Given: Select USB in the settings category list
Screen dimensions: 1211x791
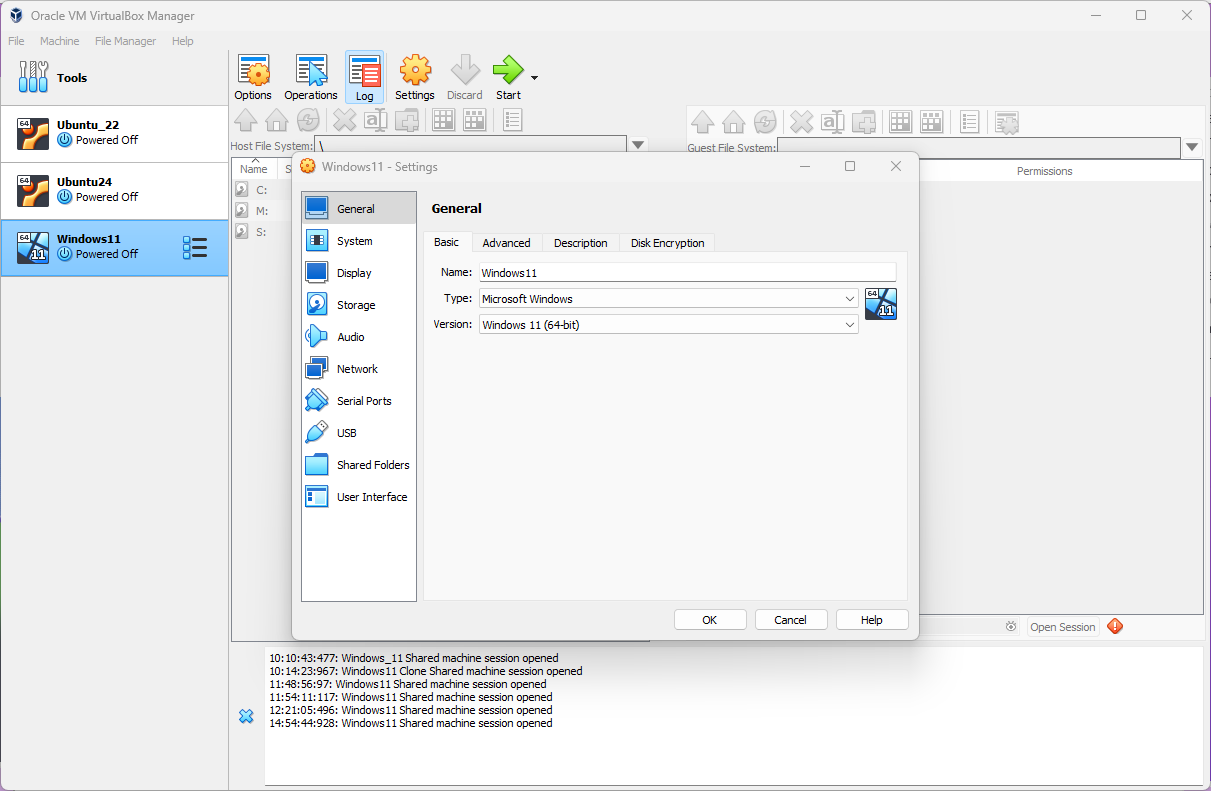Looking at the screenshot, I should click(x=359, y=432).
